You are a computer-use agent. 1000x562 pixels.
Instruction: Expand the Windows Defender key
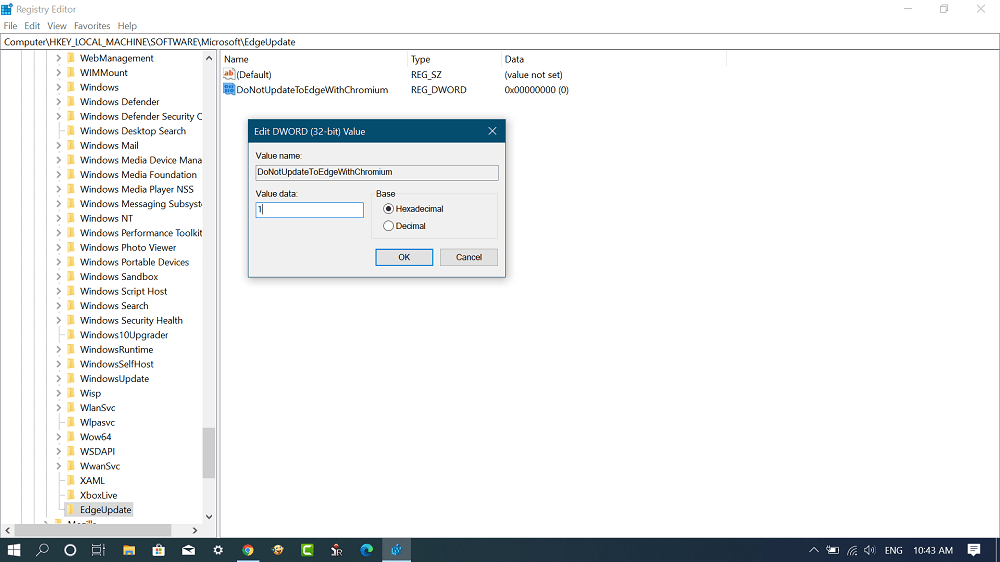(x=58, y=102)
